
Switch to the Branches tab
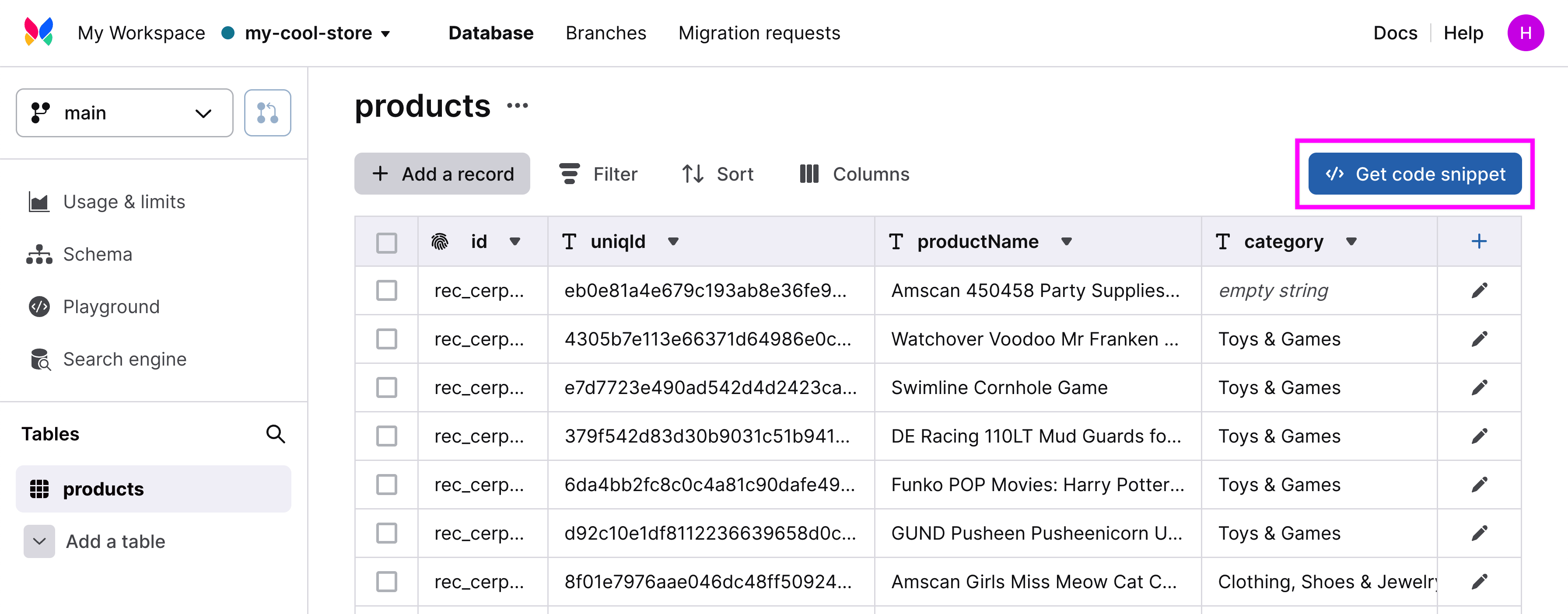(x=605, y=33)
